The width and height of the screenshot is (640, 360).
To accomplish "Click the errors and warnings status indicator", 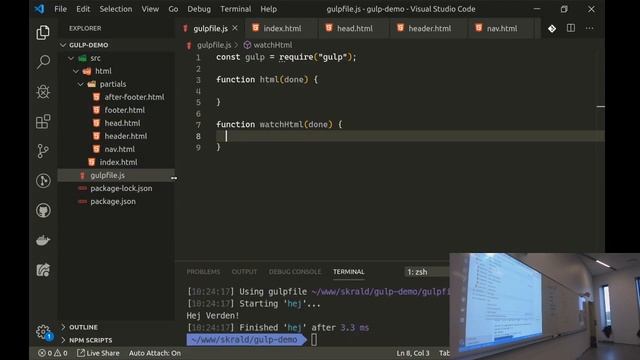I will tap(53, 353).
